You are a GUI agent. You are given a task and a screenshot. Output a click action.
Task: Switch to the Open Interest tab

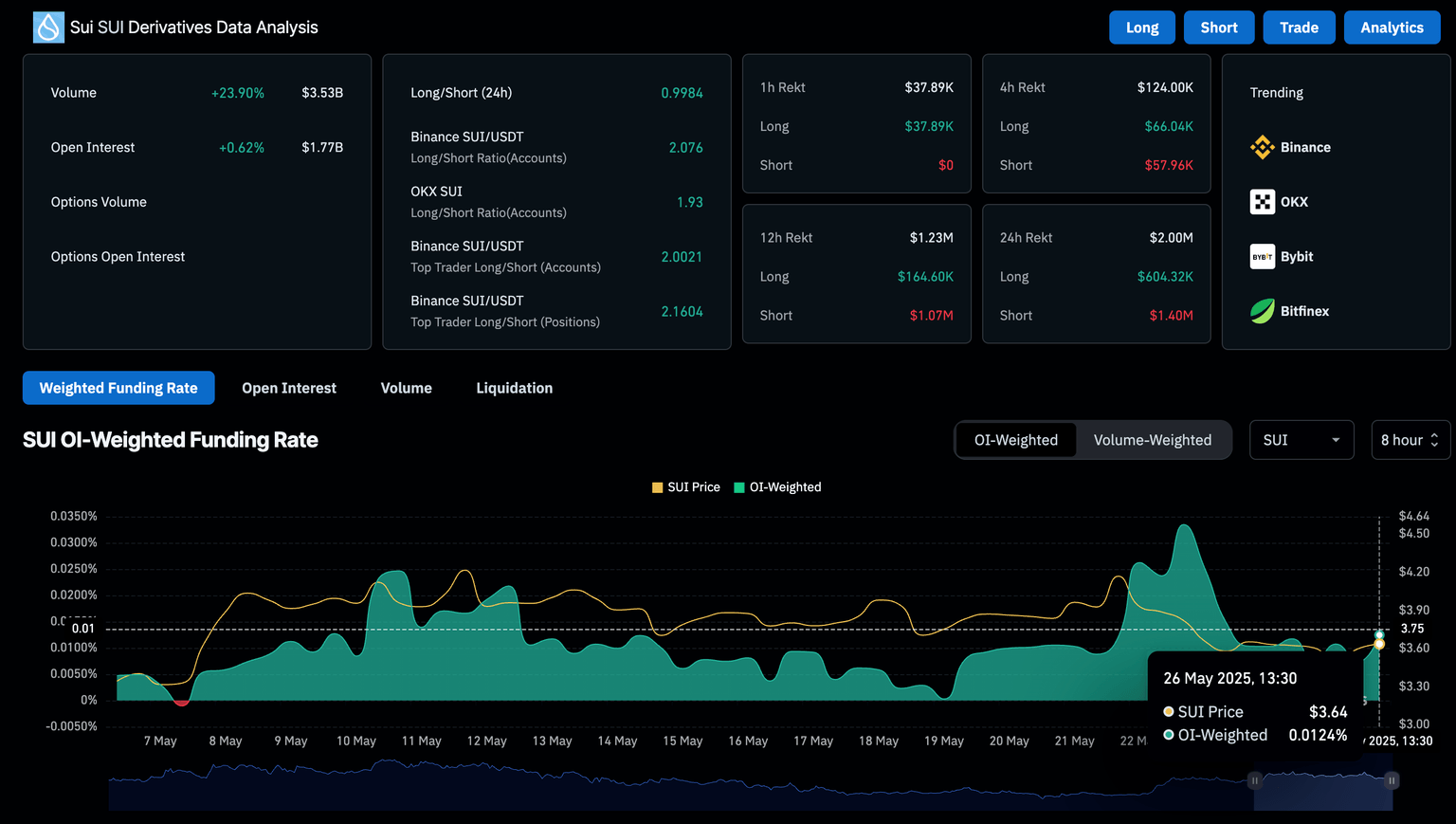click(x=289, y=388)
